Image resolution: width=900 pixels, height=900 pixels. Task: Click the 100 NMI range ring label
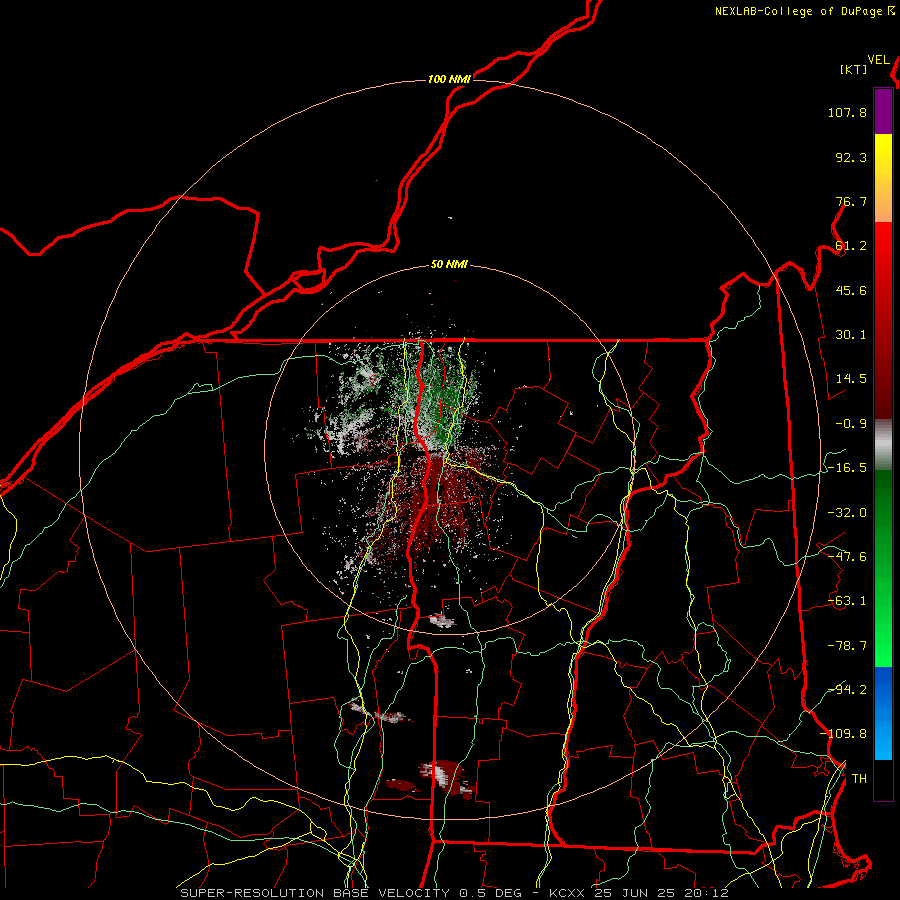tap(449, 79)
